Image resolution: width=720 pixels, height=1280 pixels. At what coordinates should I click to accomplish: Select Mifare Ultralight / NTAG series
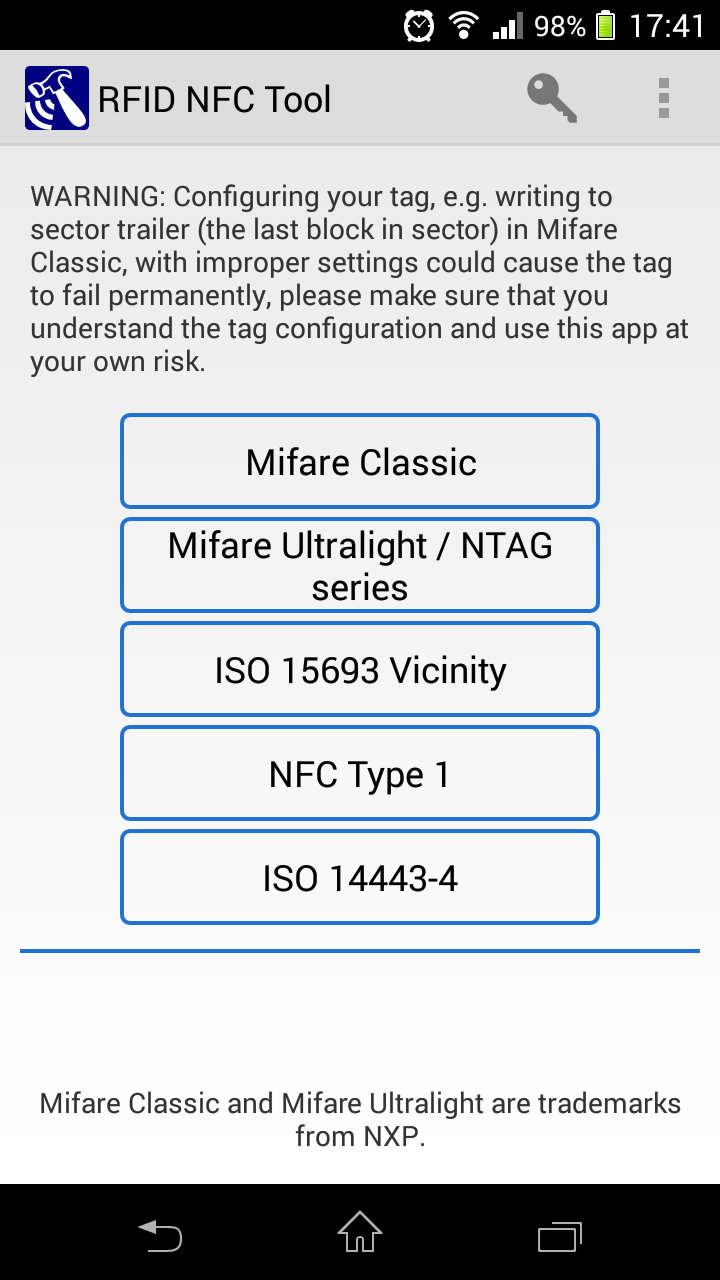(360, 566)
